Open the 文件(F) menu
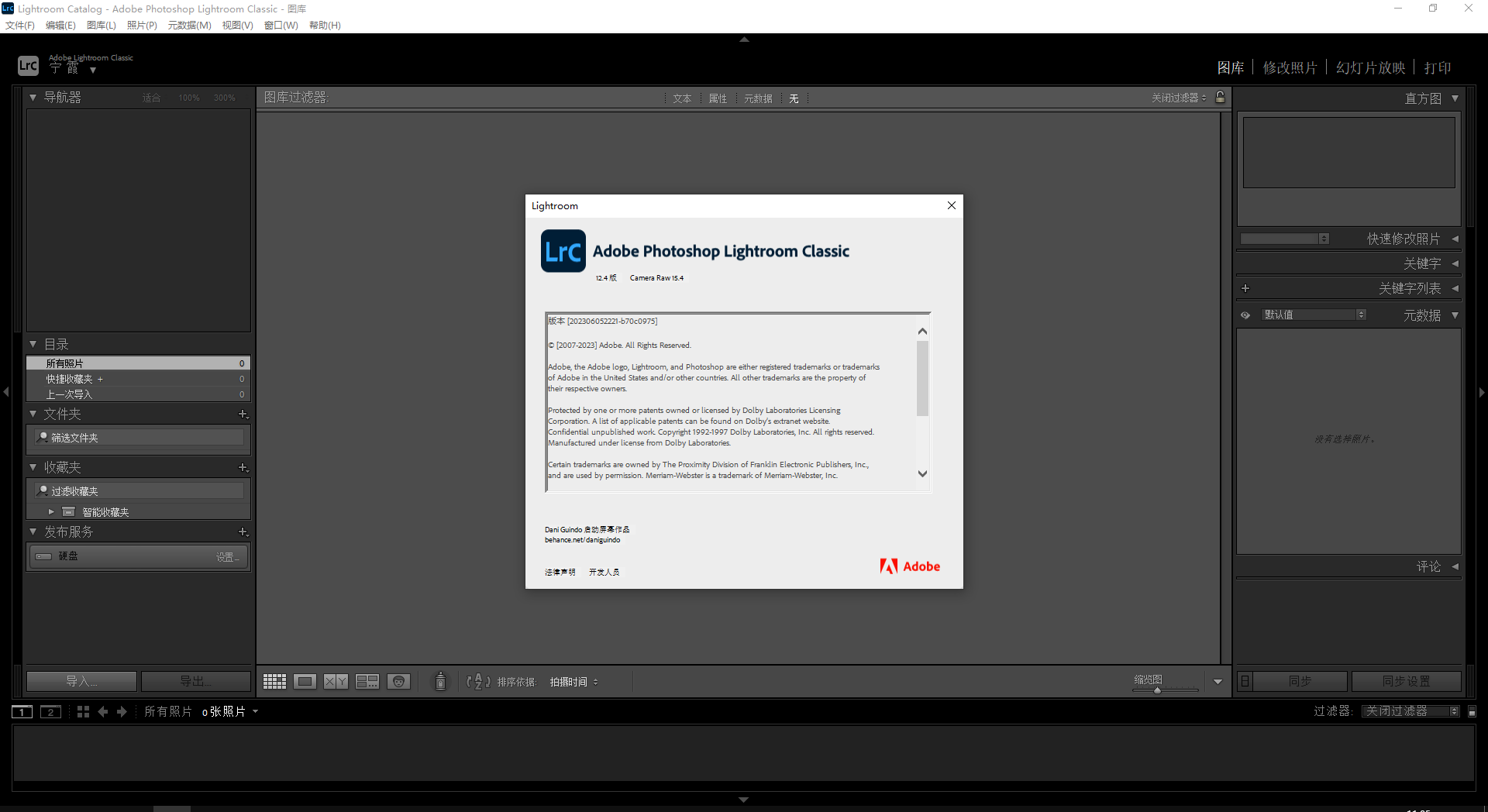 click(20, 25)
